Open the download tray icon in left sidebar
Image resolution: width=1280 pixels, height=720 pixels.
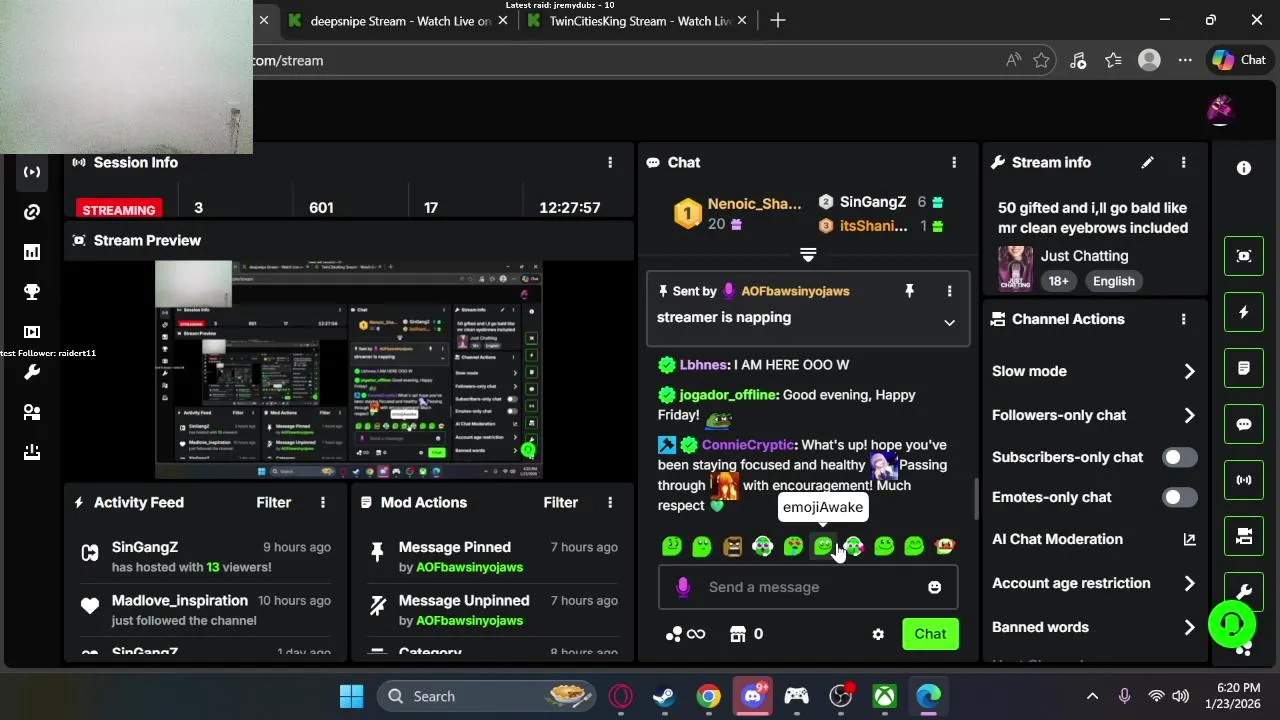click(x=32, y=452)
